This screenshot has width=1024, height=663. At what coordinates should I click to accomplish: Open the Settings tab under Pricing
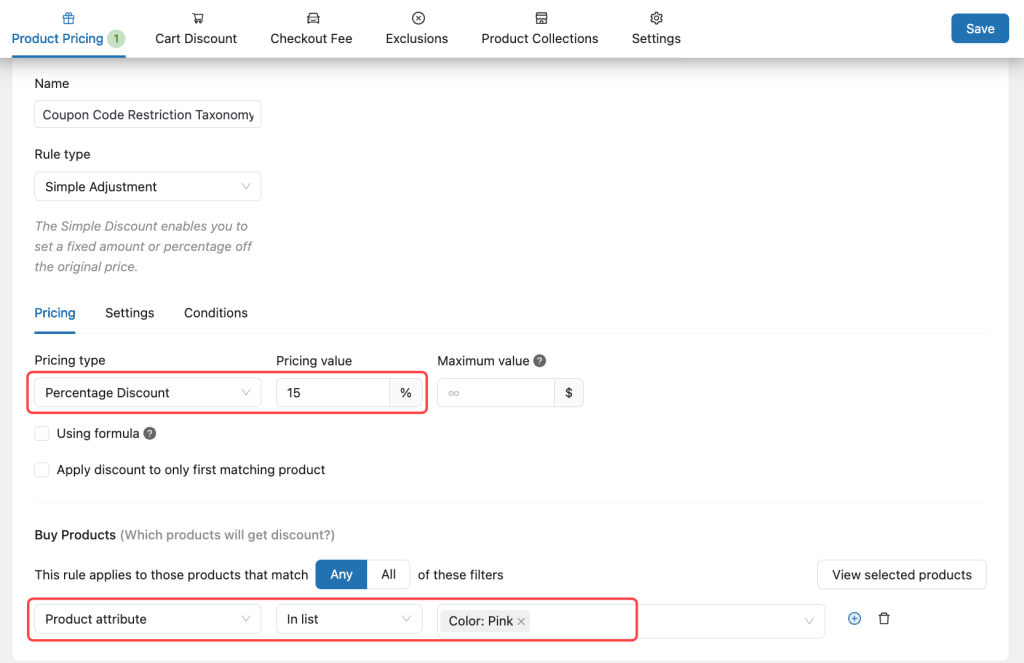coord(129,312)
